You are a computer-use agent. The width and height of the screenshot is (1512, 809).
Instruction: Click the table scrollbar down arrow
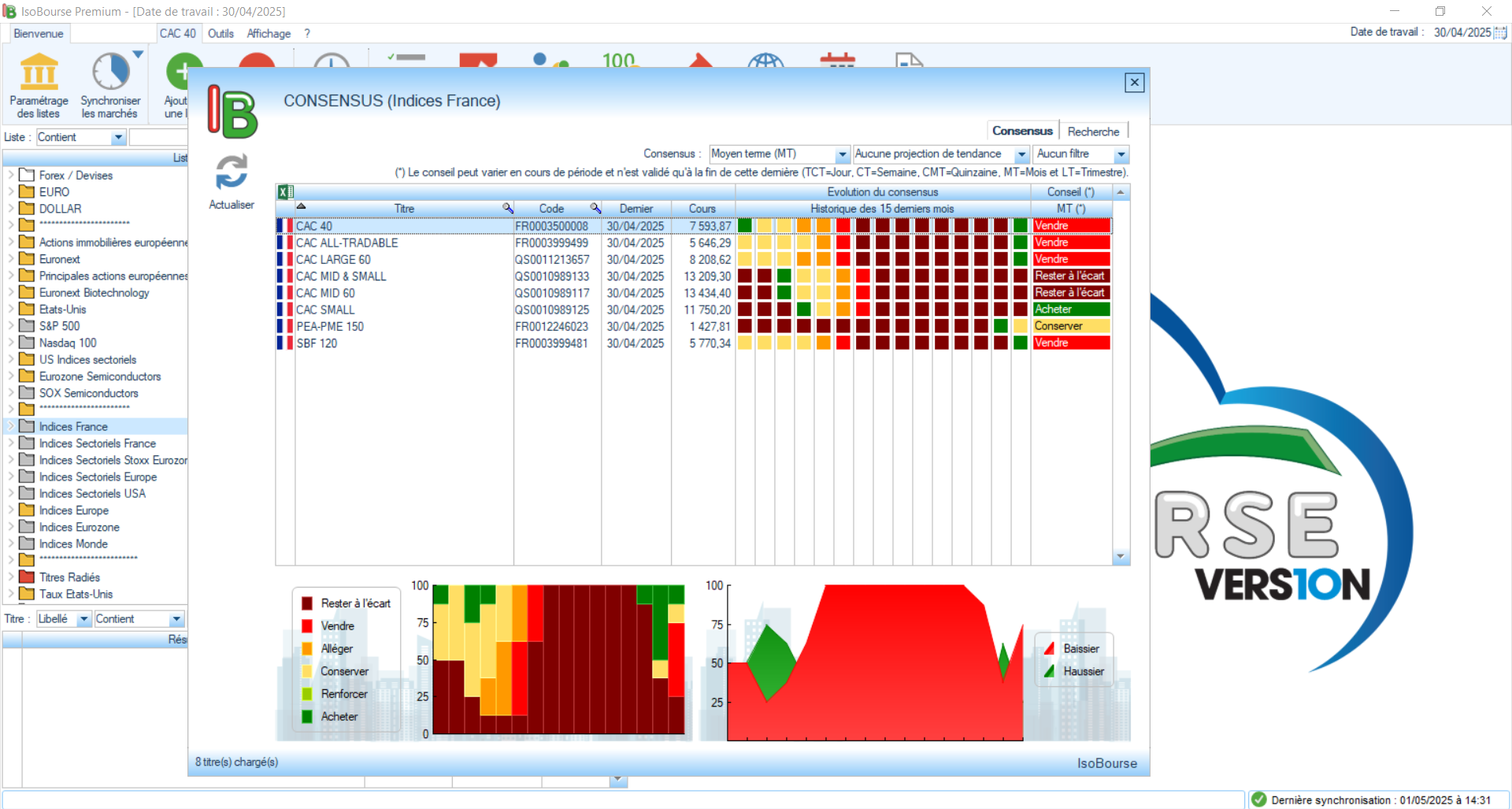coord(1121,557)
